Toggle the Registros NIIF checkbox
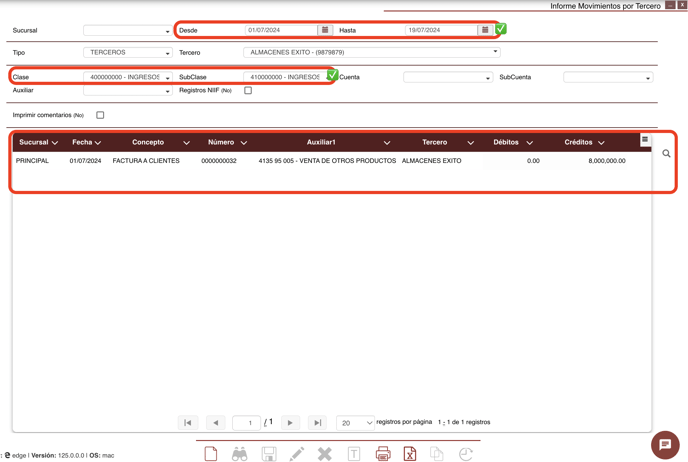Screen dimensions: 688x462 (x=248, y=90)
